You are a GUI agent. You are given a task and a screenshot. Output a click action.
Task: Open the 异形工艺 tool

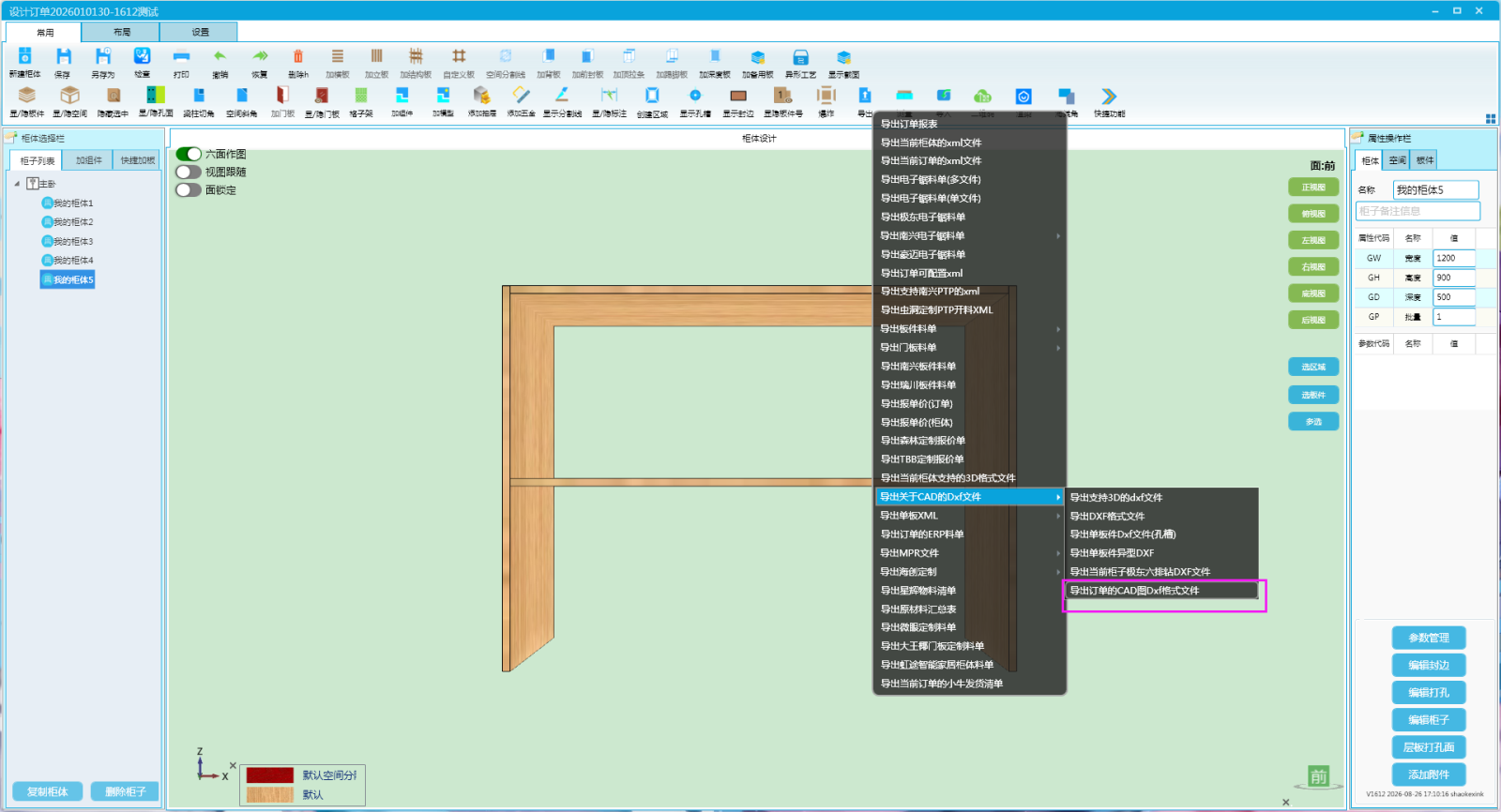click(800, 57)
